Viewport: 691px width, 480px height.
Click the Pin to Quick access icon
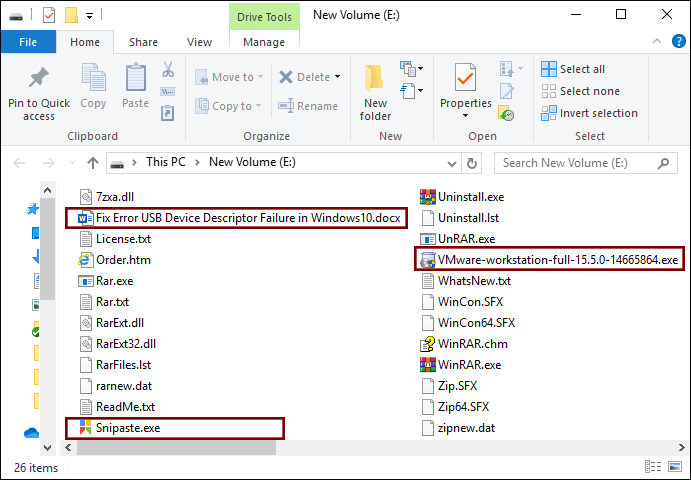point(39,78)
